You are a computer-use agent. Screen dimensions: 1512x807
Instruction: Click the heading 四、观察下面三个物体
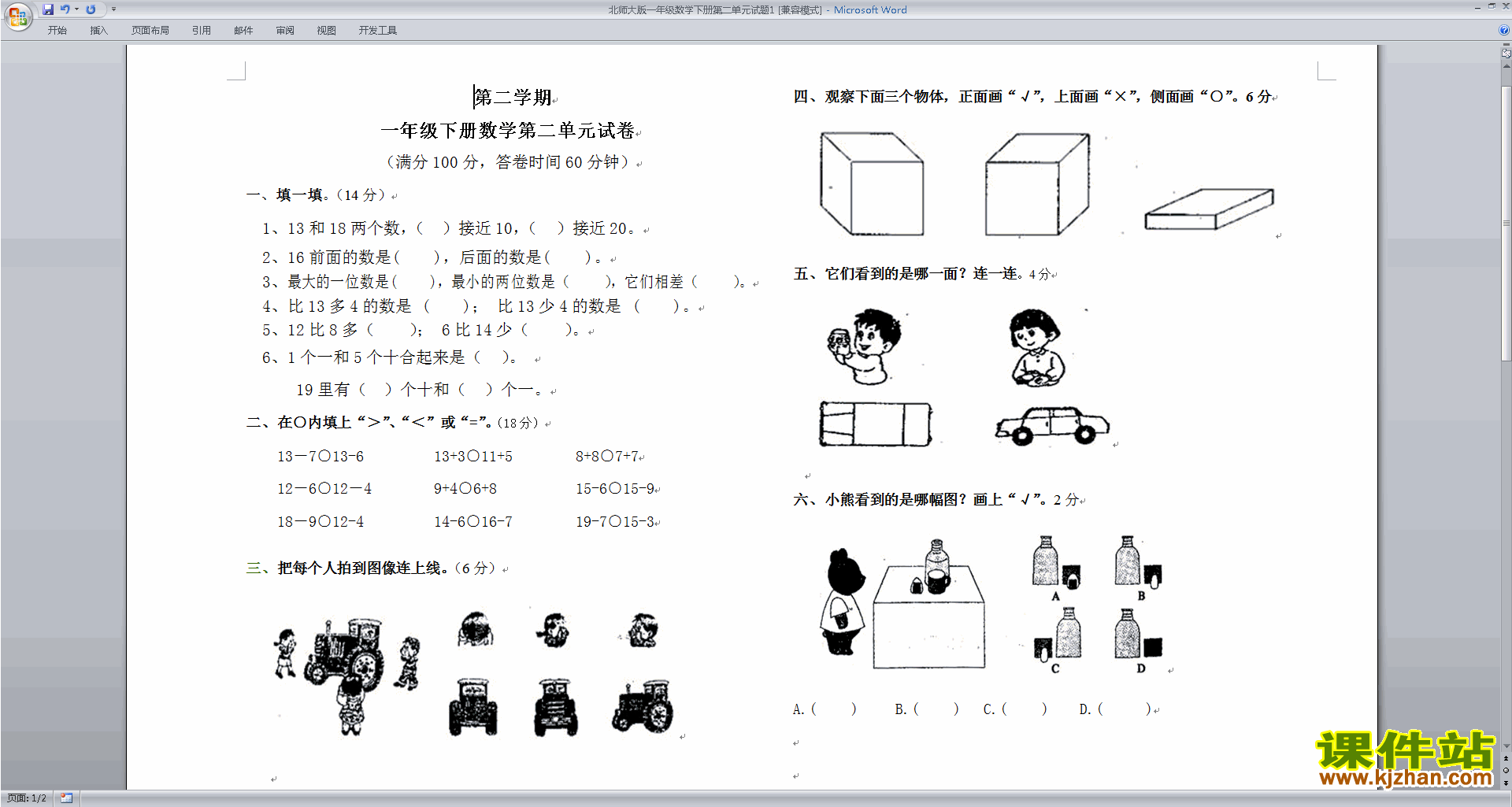[x=1032, y=97]
